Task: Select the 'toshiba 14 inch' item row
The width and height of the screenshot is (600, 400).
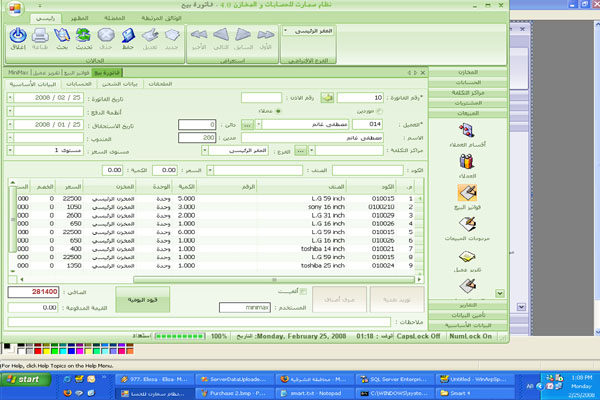Action: [216, 249]
